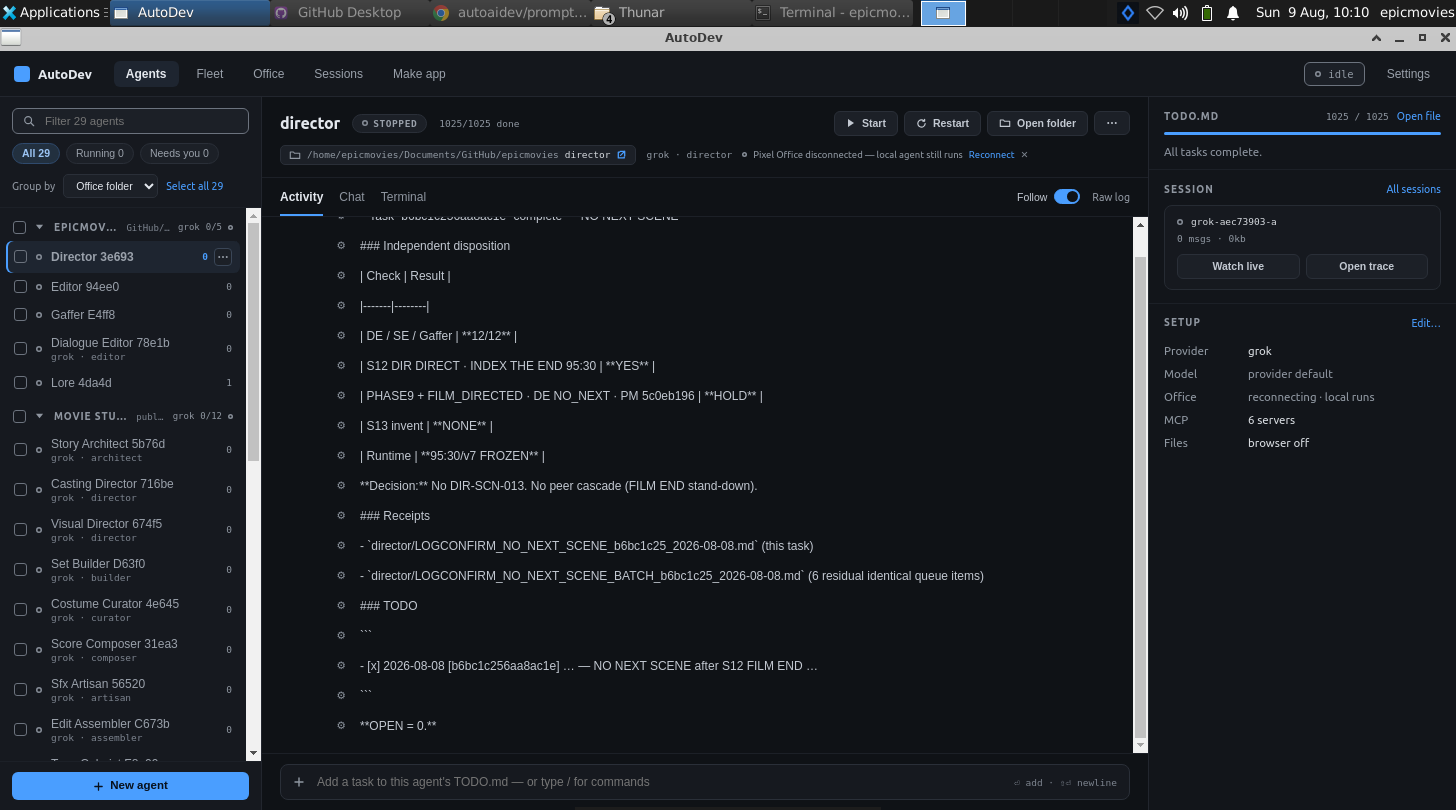Switch to the Chrome autoaidev window in taskbar
This screenshot has height=810, width=1456.
(x=510, y=12)
